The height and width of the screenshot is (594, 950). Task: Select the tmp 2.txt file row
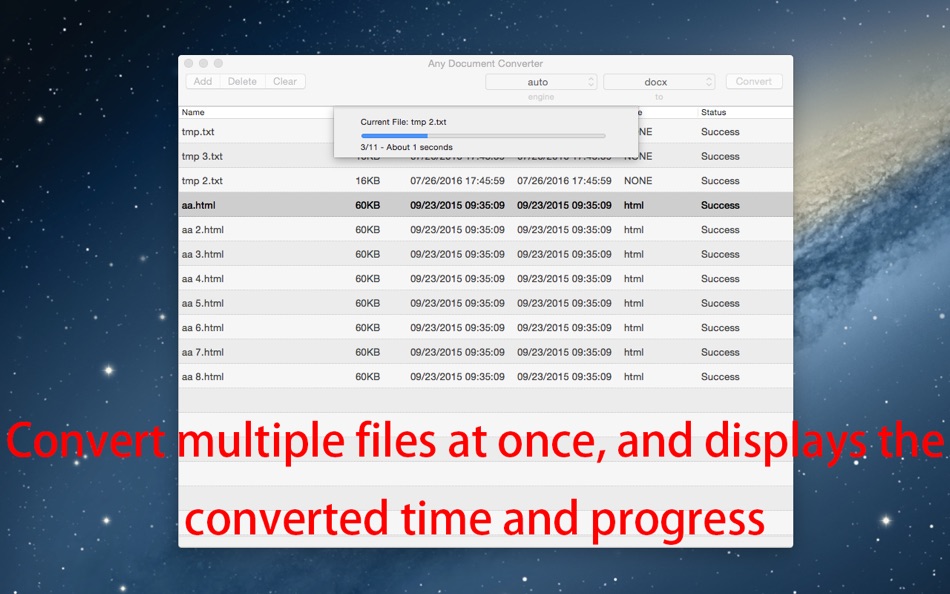485,181
